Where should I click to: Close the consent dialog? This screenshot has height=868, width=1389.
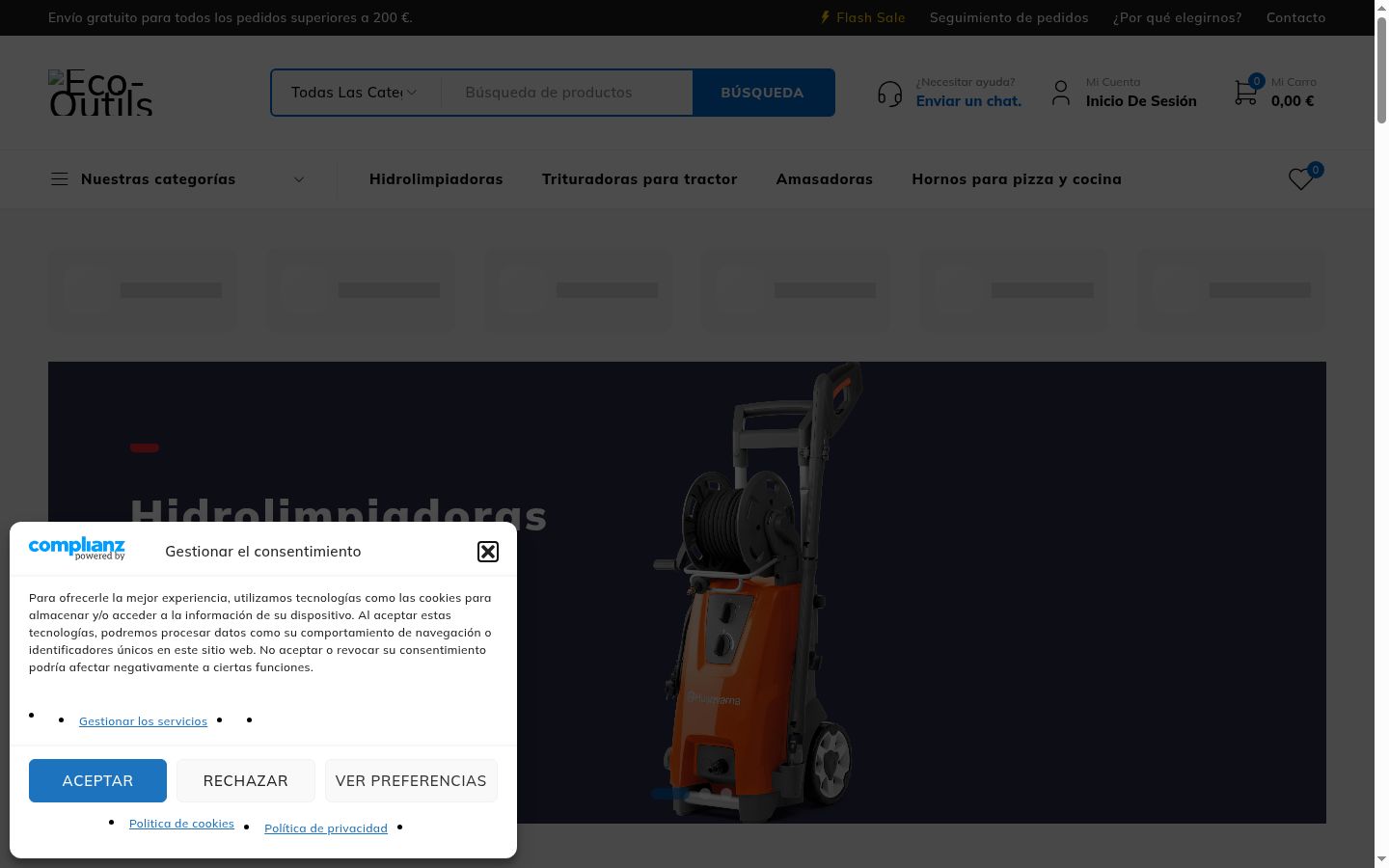coord(488,552)
